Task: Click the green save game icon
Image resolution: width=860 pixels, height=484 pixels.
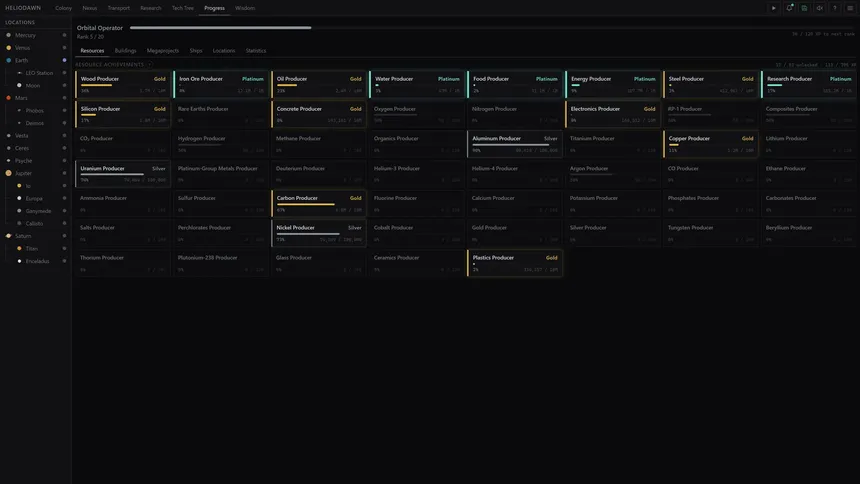Action: click(x=804, y=8)
